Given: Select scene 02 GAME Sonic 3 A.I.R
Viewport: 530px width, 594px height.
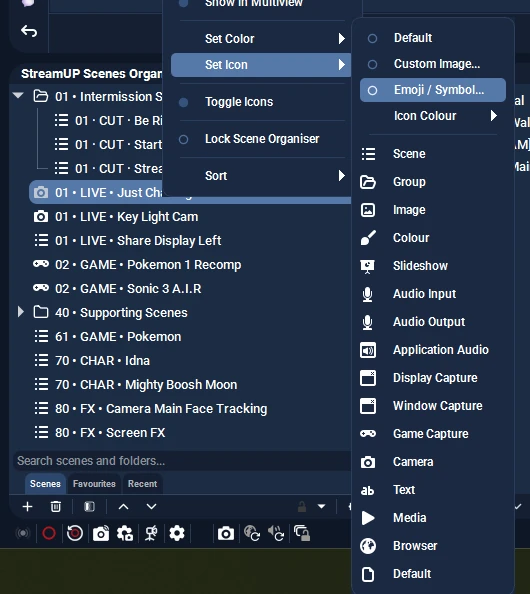Looking at the screenshot, I should click(x=189, y=289).
